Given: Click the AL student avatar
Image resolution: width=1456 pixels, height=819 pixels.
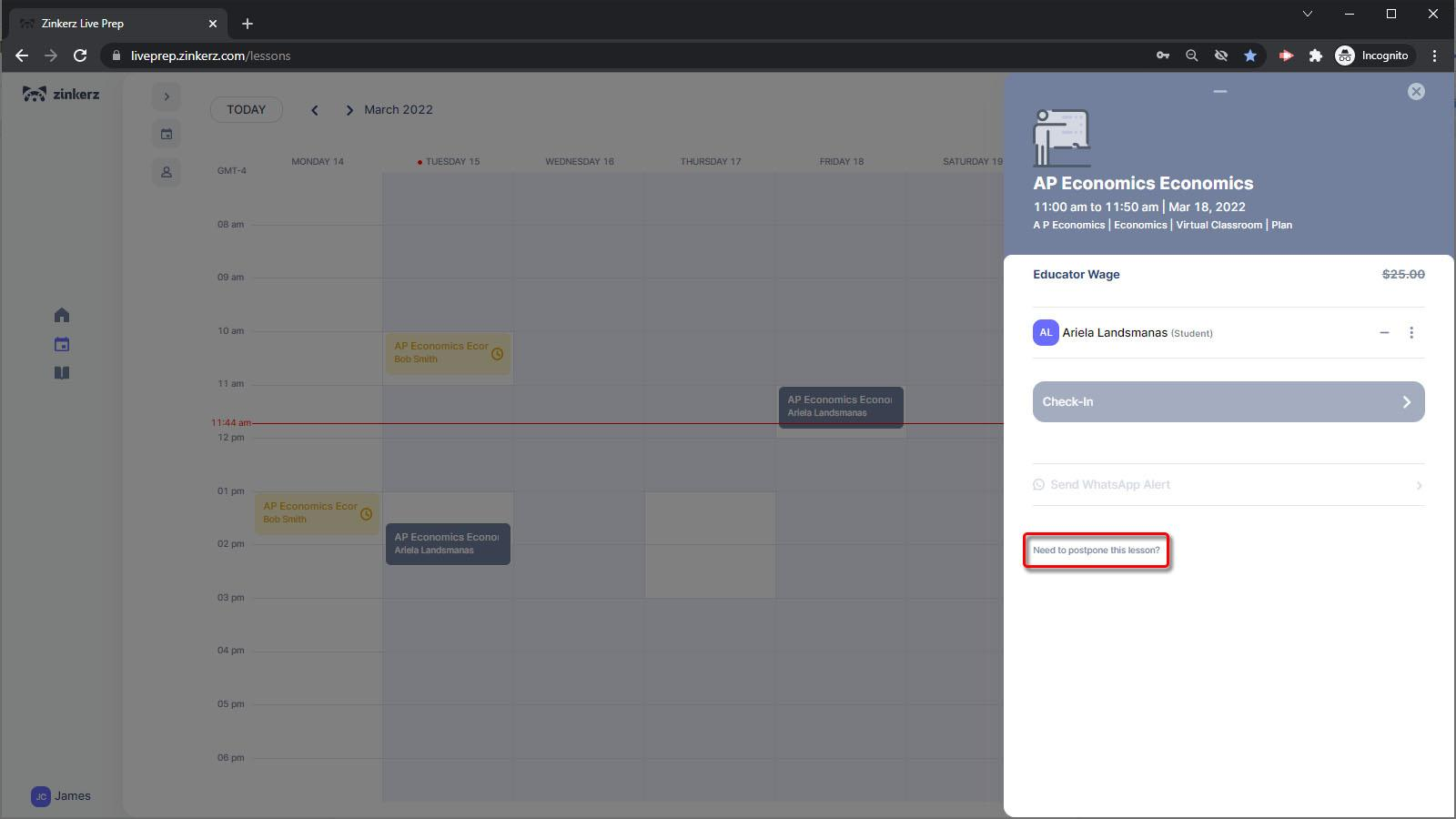Looking at the screenshot, I should [x=1046, y=333].
